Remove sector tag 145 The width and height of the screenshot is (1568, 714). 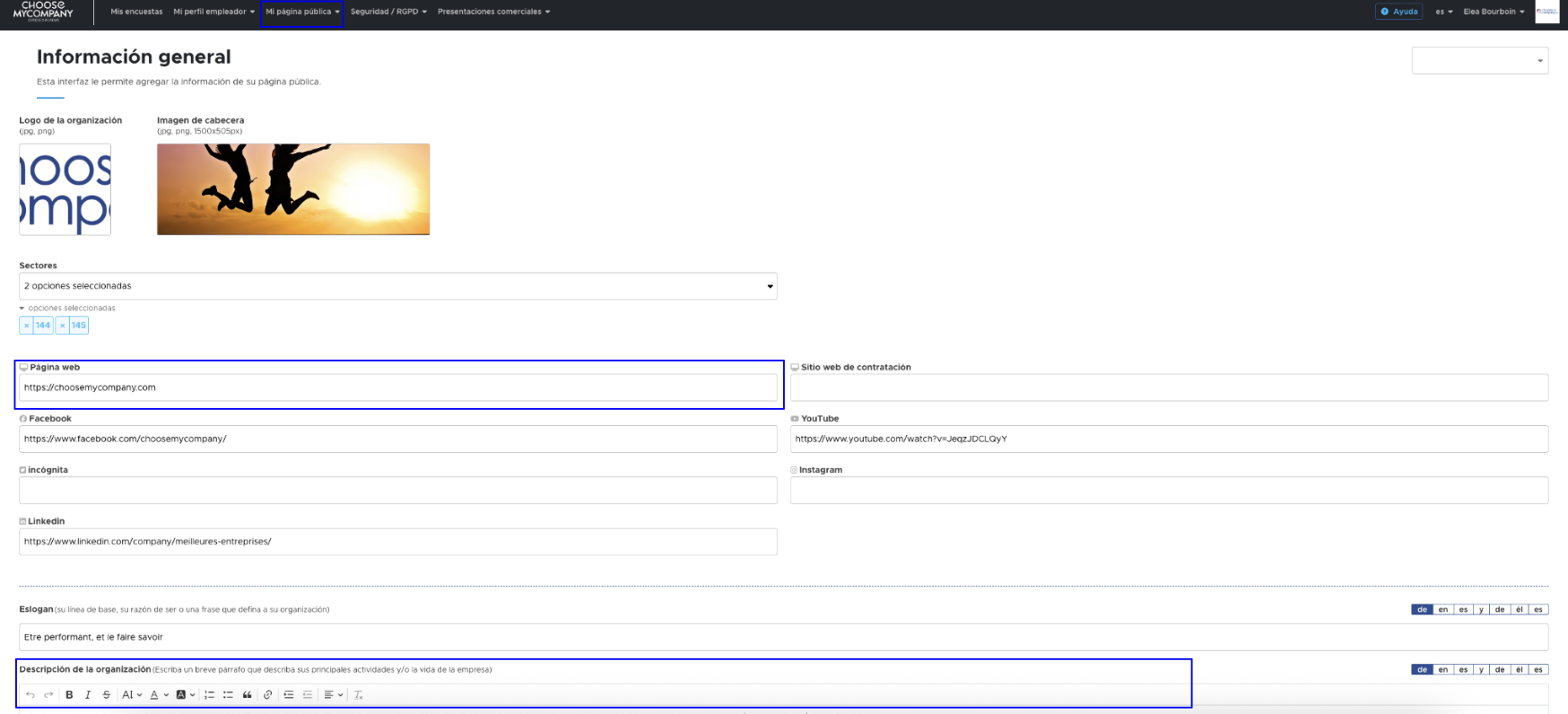63,326
